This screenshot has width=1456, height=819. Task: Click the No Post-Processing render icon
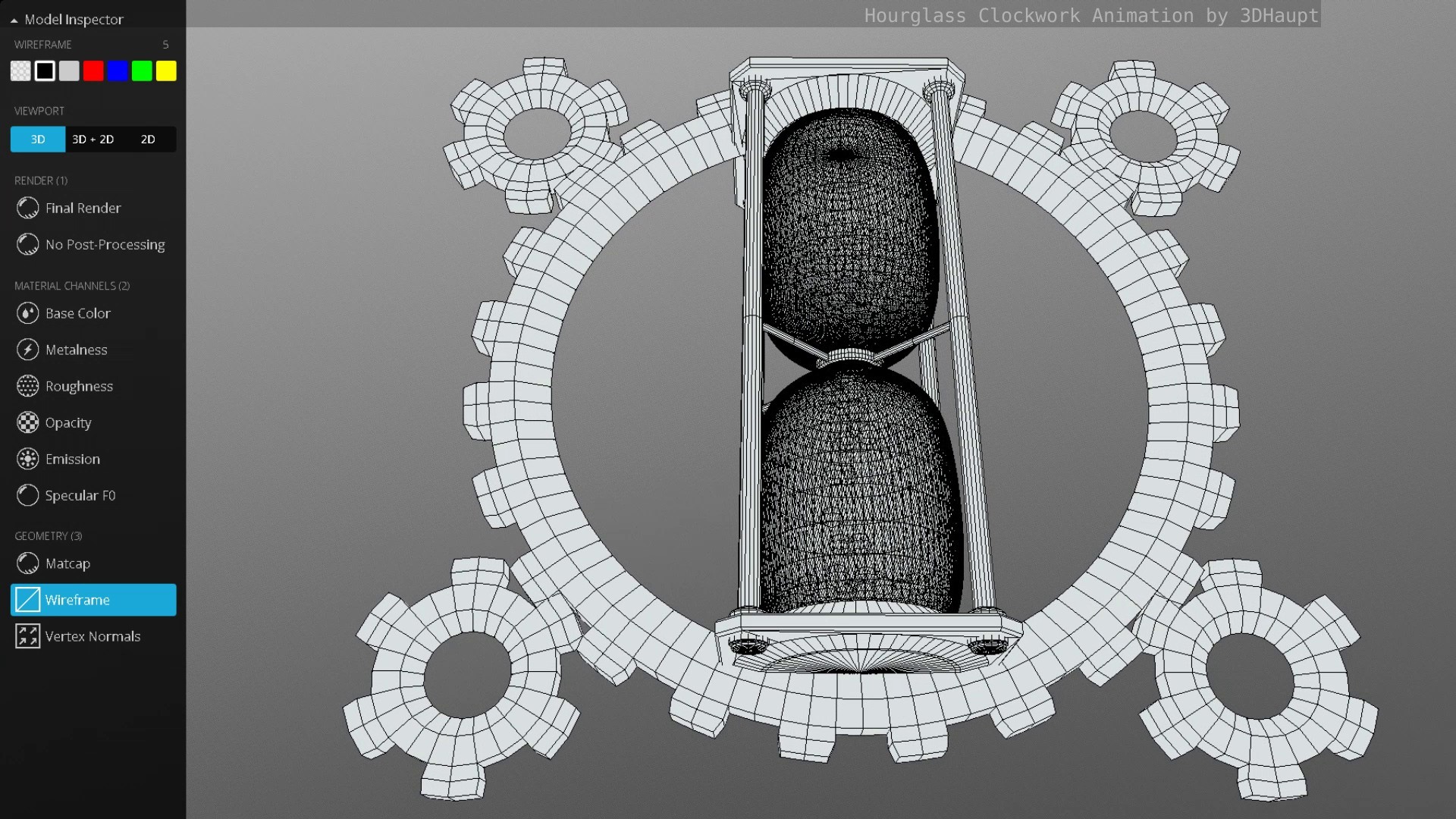(27, 244)
